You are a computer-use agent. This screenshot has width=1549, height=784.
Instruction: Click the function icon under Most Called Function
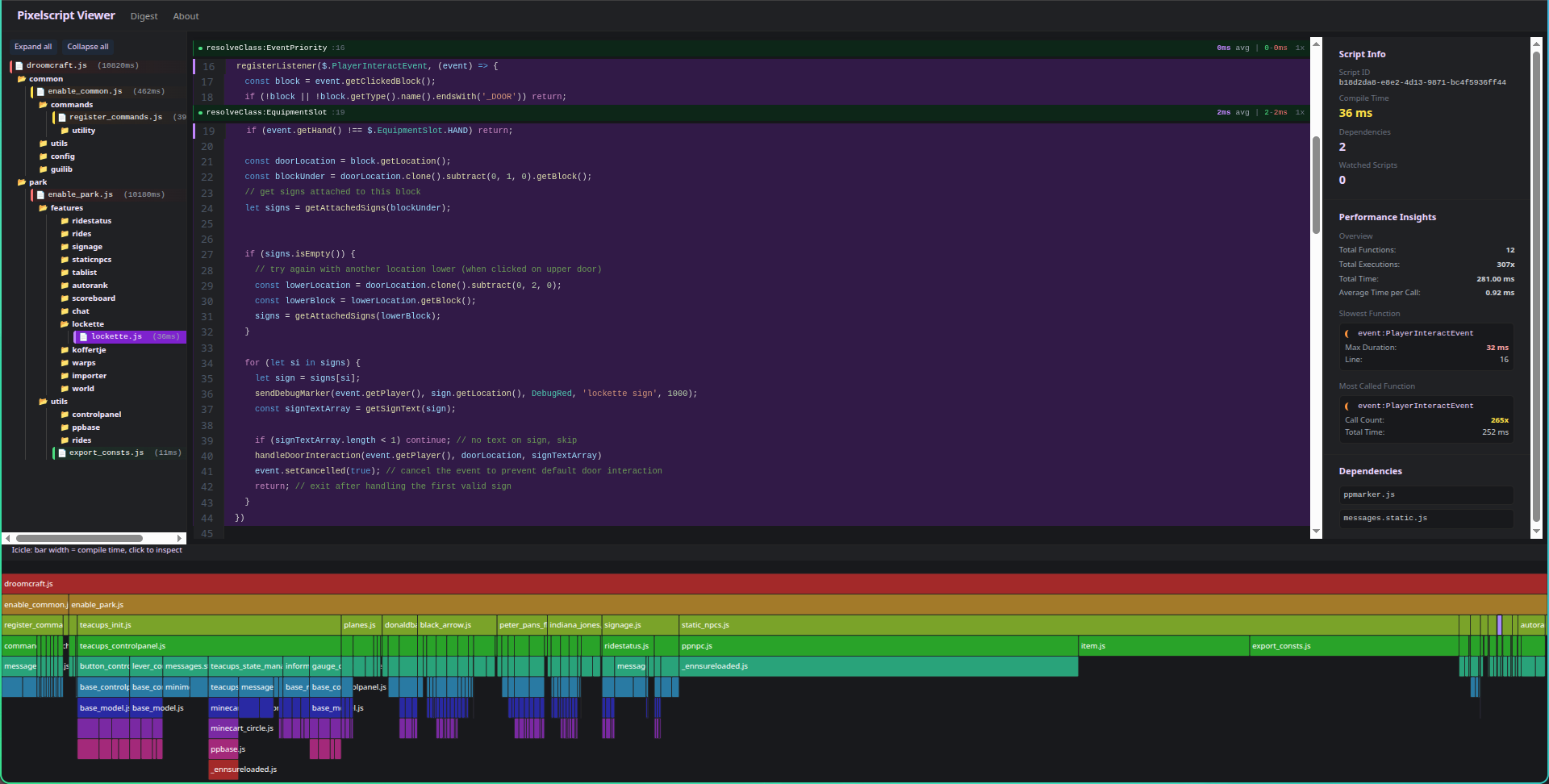coord(1347,405)
